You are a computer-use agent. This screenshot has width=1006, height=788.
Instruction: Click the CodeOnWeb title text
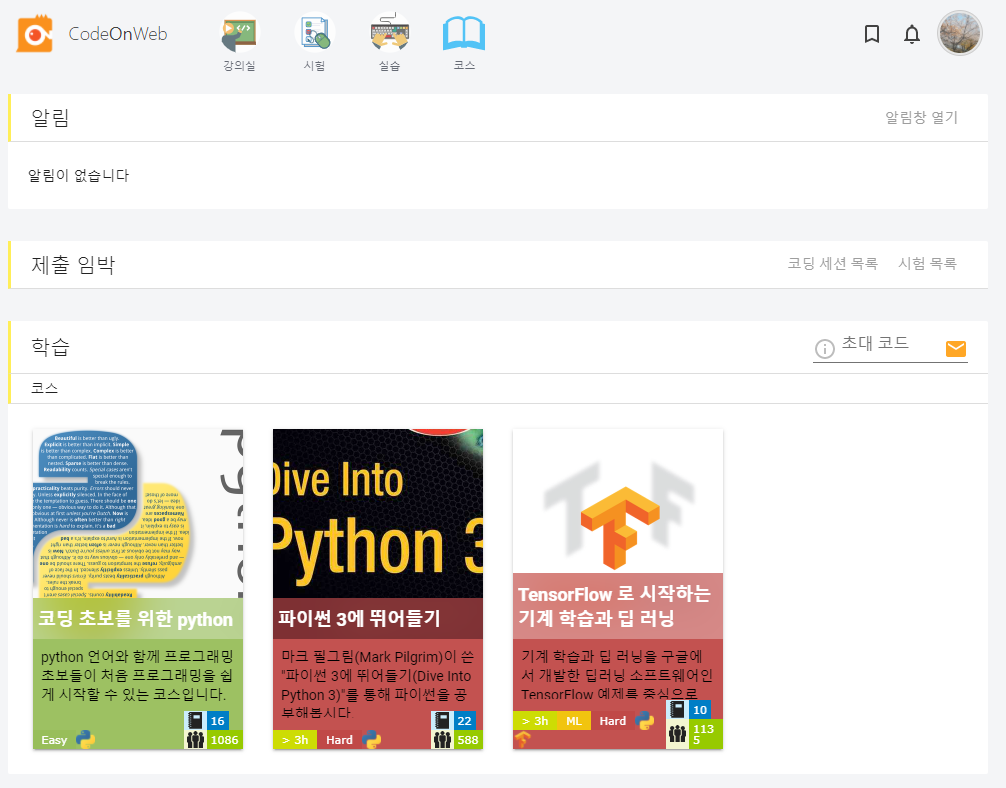[x=117, y=33]
